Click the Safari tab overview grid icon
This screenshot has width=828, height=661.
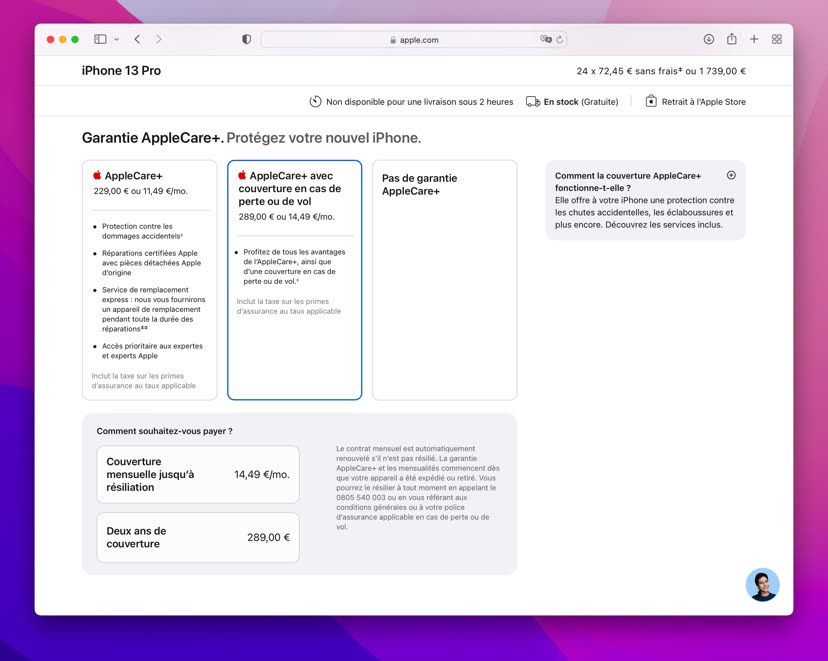[x=777, y=39]
